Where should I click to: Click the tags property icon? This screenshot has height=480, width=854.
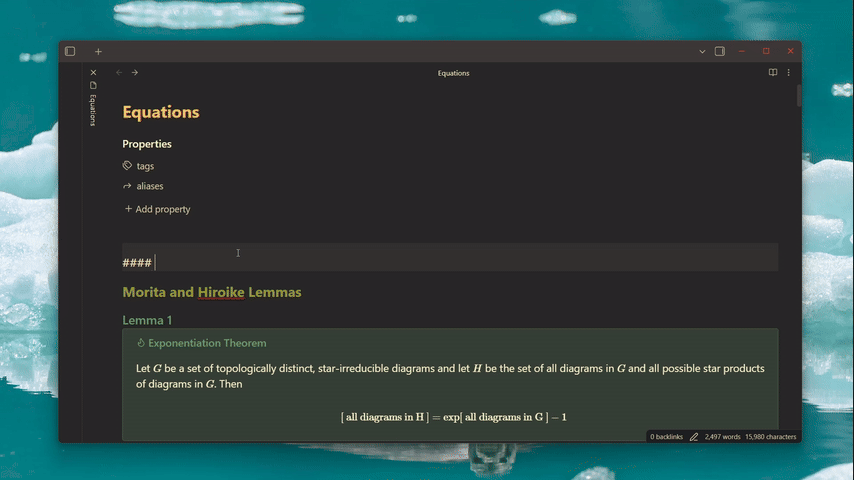pos(127,166)
